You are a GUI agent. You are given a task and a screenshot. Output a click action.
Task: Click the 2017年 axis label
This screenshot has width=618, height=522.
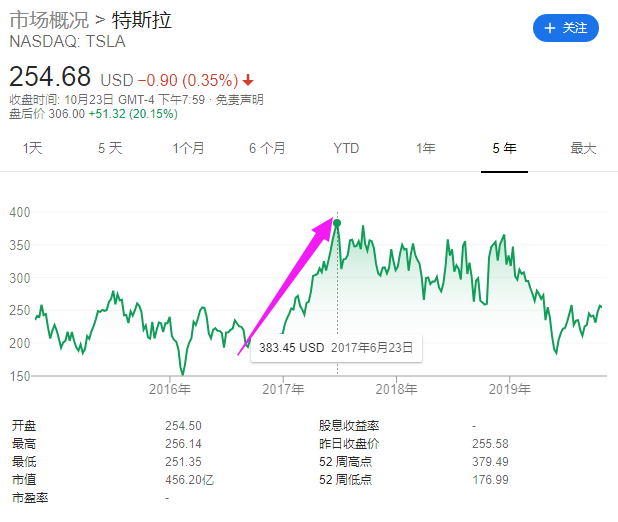point(283,389)
